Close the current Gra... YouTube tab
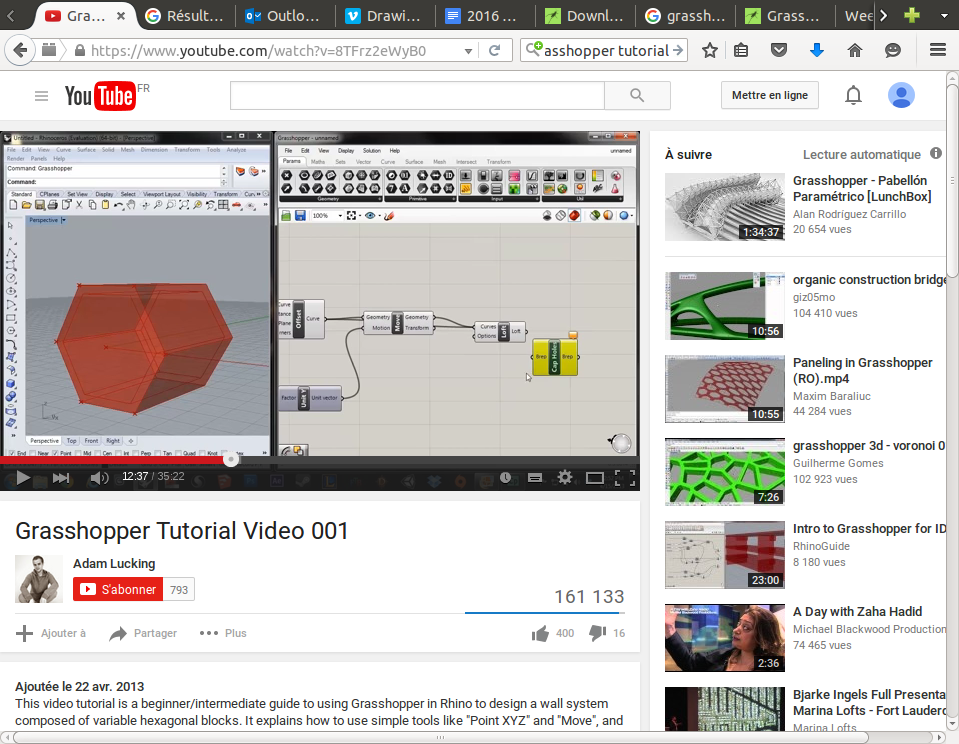Screen dimensions: 959x744 [x=121, y=16]
